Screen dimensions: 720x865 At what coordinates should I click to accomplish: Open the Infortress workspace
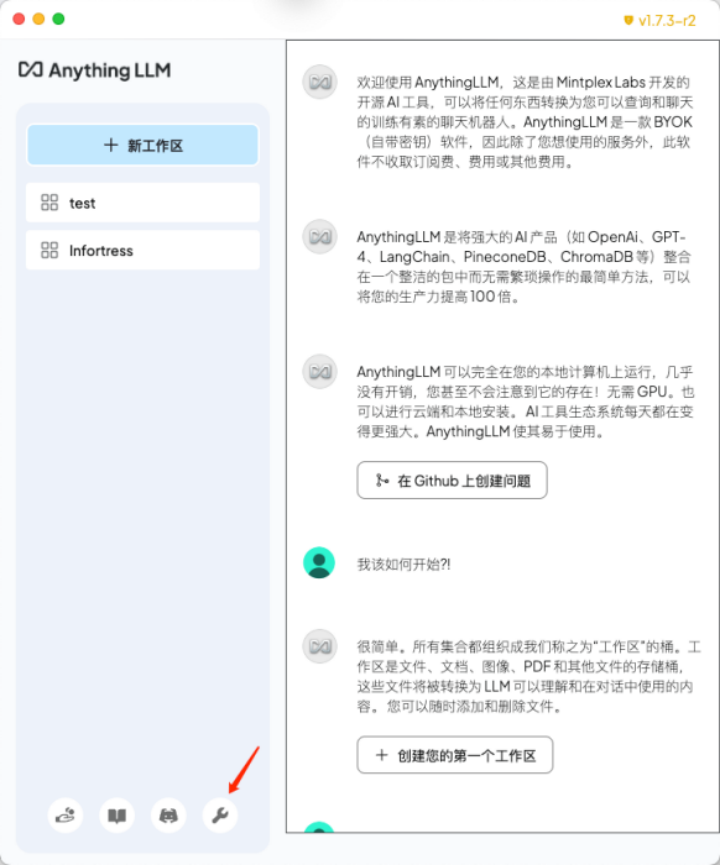click(x=143, y=250)
